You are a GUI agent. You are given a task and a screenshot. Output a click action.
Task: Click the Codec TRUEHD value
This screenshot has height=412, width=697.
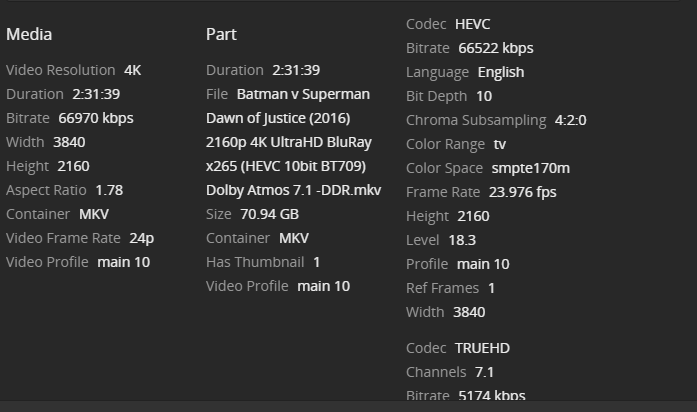tap(482, 348)
